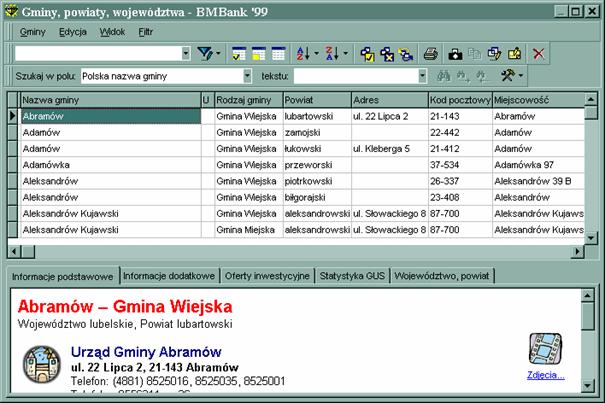Click the table's horizontal scrollbar right arrow
Image resolution: width=605 pixels, height=403 pixels.
(578, 252)
